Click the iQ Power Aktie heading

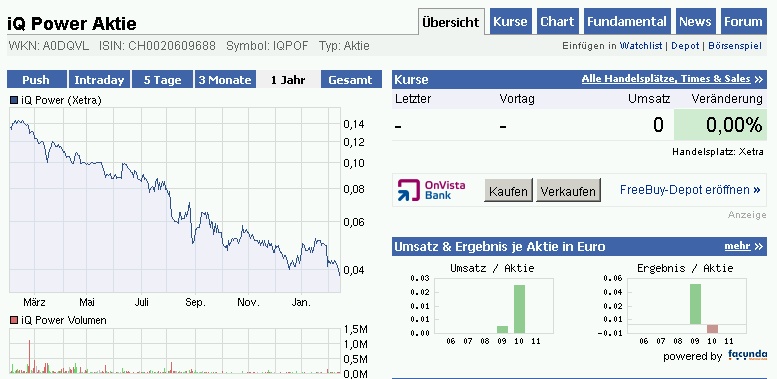tap(72, 23)
